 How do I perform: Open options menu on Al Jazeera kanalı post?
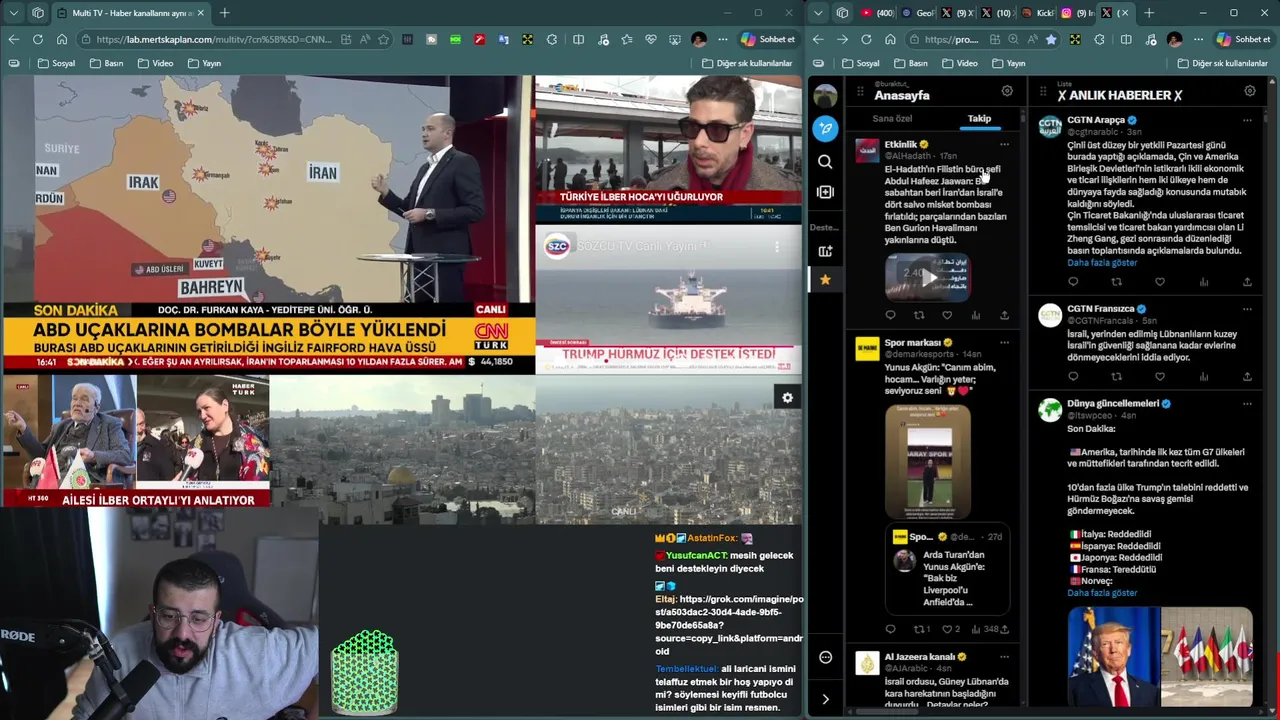coord(1004,657)
